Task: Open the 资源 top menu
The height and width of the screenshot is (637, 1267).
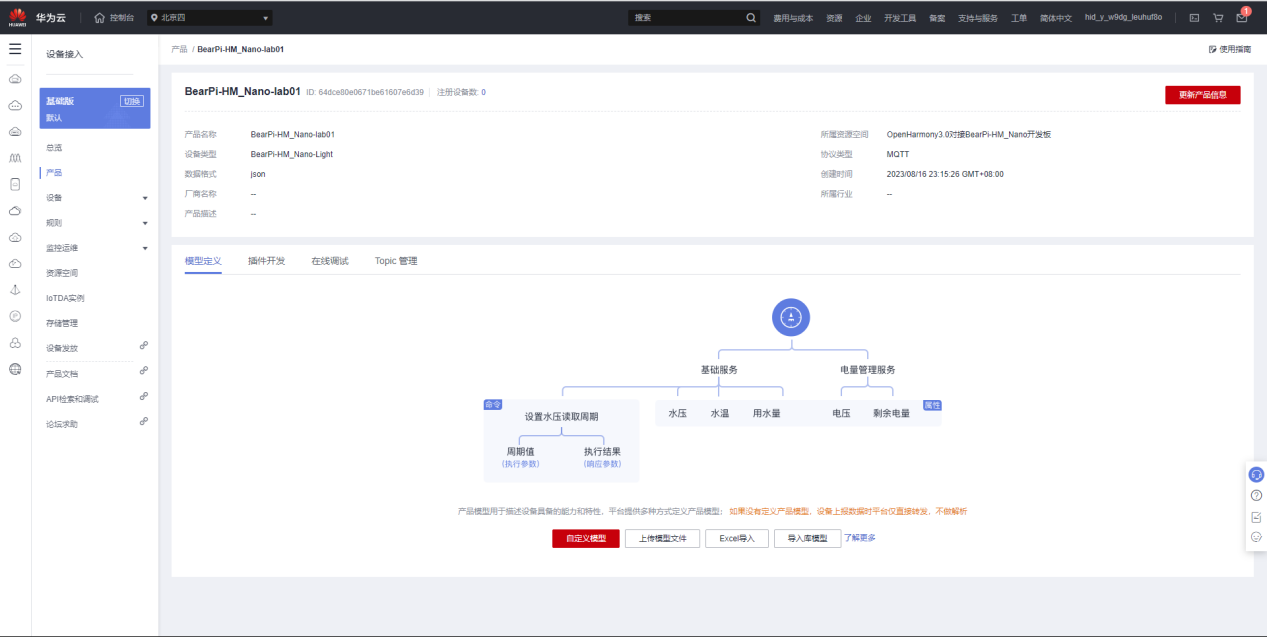Action: pyautogui.click(x=834, y=18)
